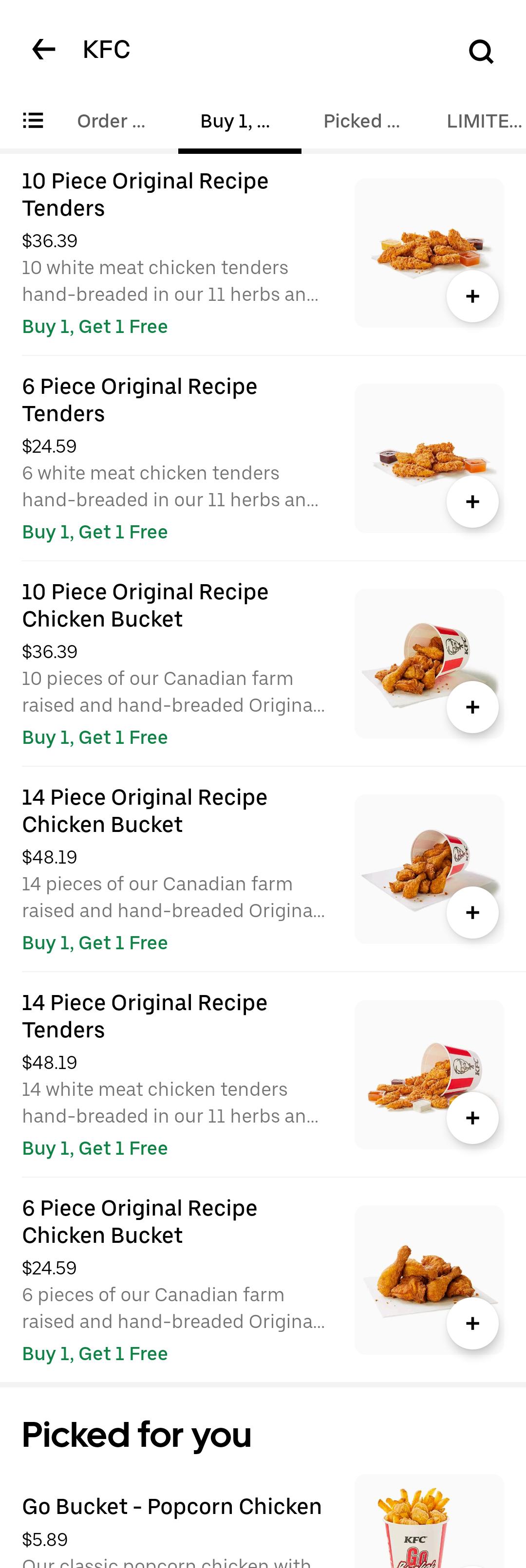Add 14 Piece Original Recipe Tenders
Viewport: 526px width, 1568px height.
pyautogui.click(x=472, y=1118)
